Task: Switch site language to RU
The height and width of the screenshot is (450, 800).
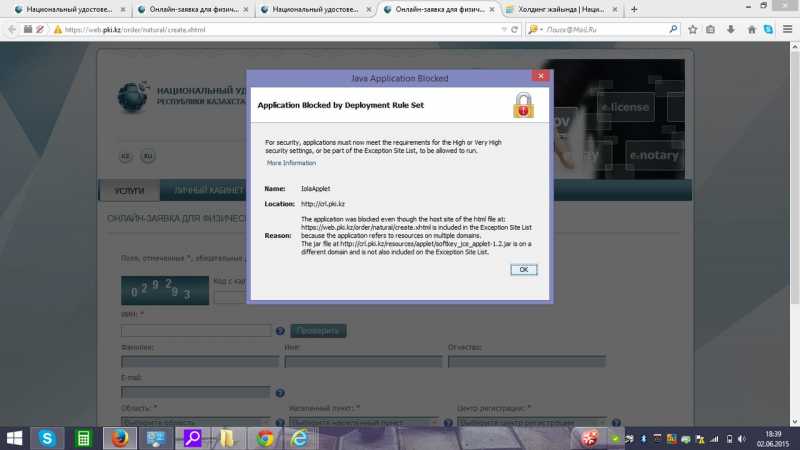Action: coord(148,157)
